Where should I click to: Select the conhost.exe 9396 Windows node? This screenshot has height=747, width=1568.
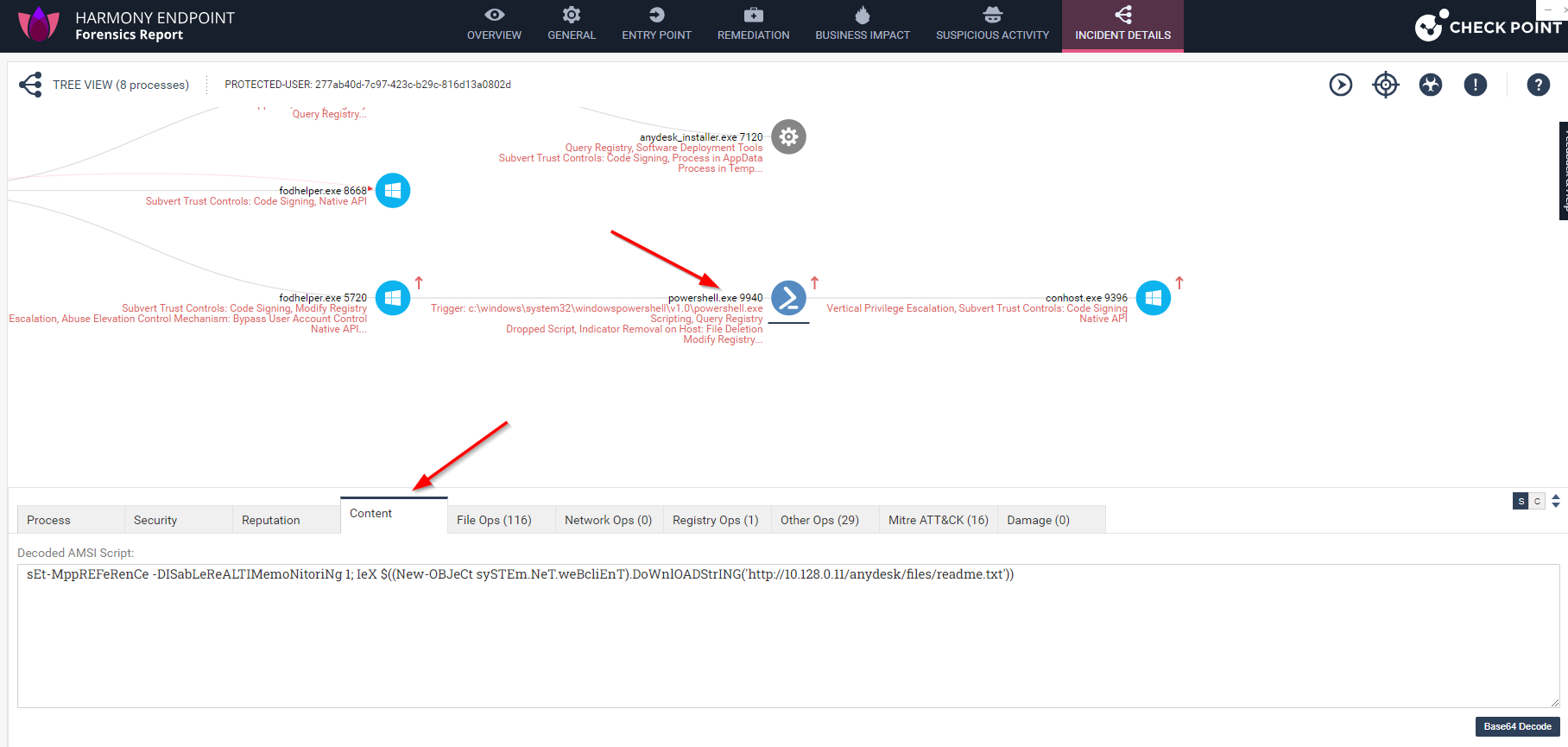pyautogui.click(x=1154, y=298)
